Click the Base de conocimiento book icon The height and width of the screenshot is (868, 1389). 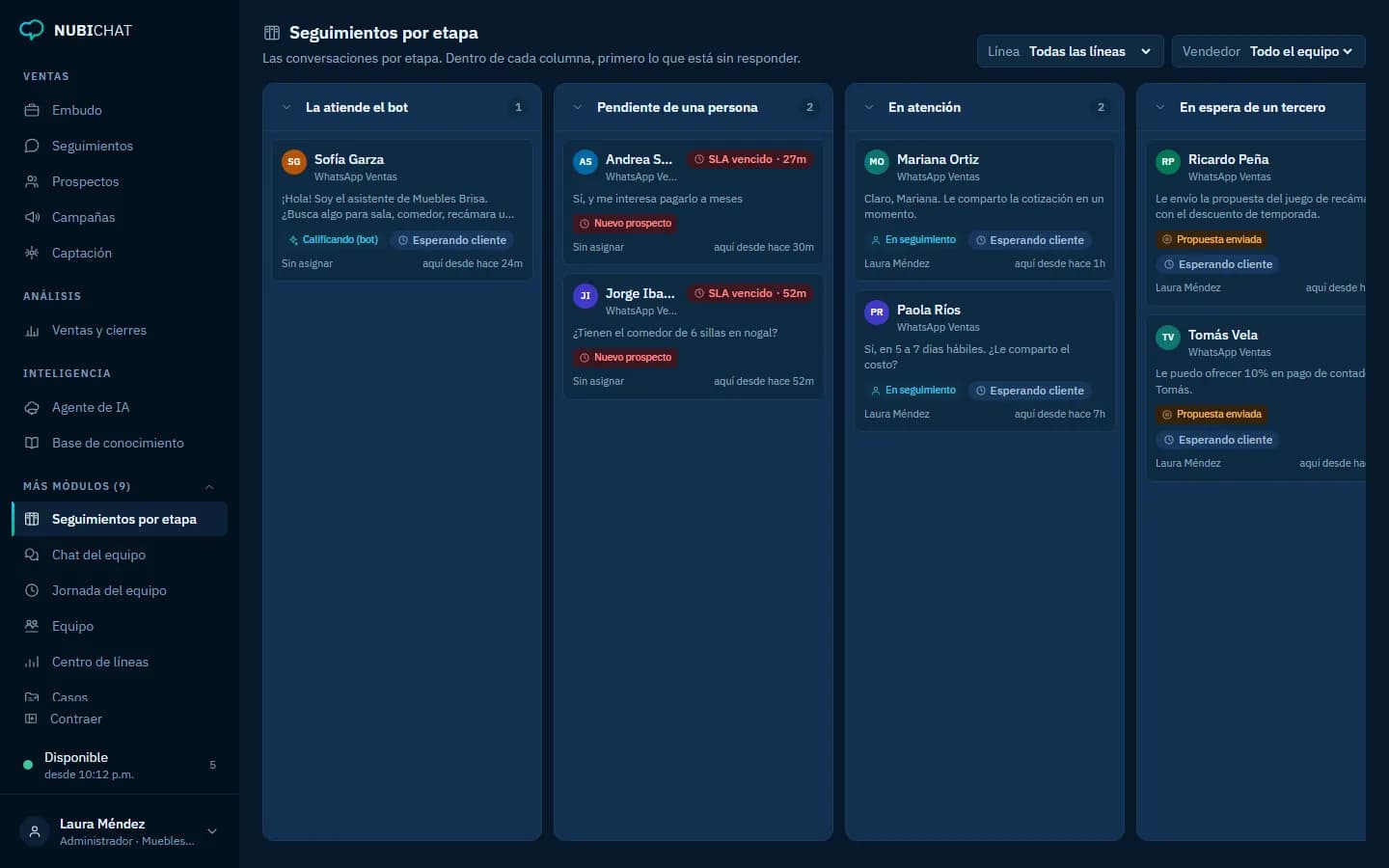tap(32, 443)
